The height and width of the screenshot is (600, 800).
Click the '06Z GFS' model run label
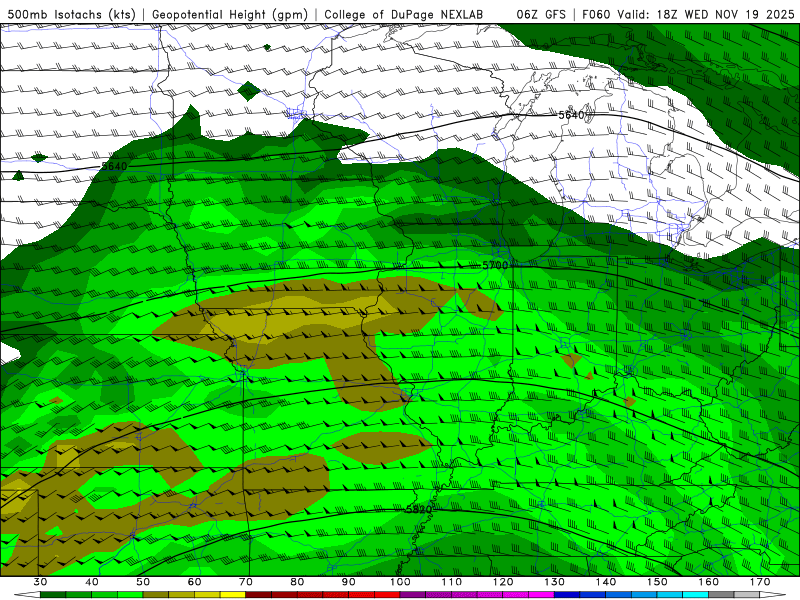[x=541, y=15]
